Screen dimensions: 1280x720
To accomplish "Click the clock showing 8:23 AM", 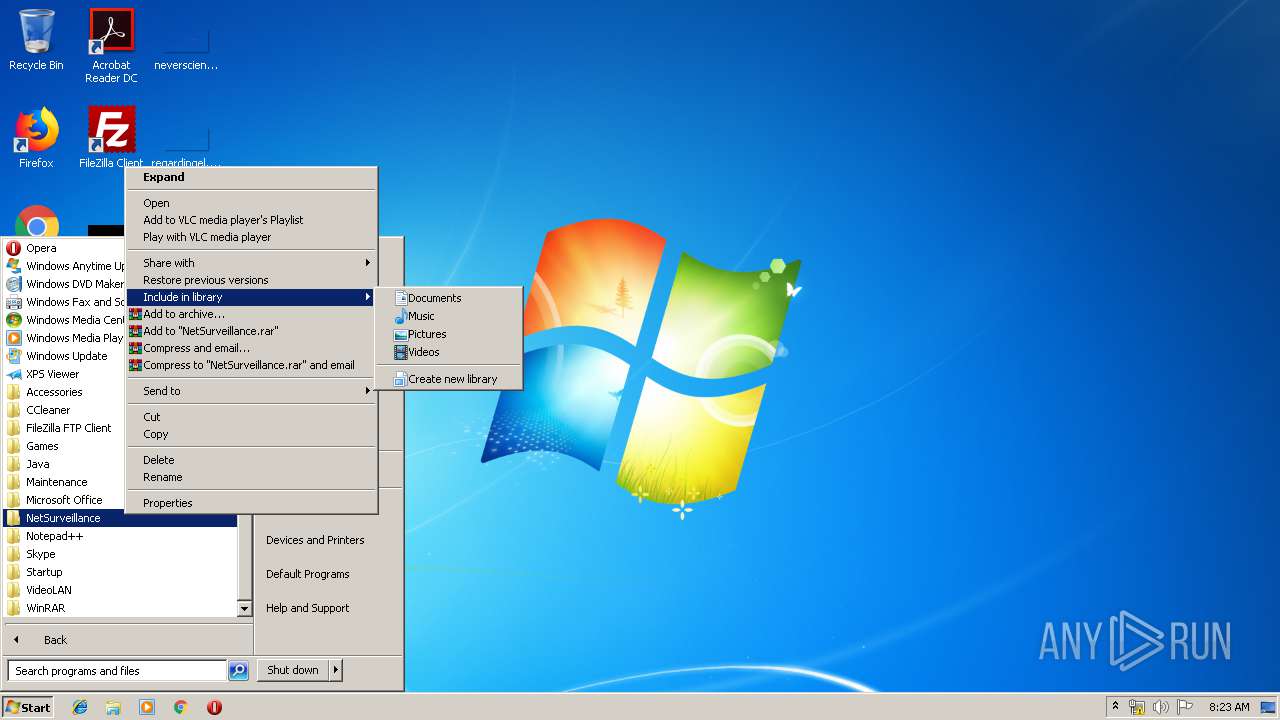I will (1229, 707).
